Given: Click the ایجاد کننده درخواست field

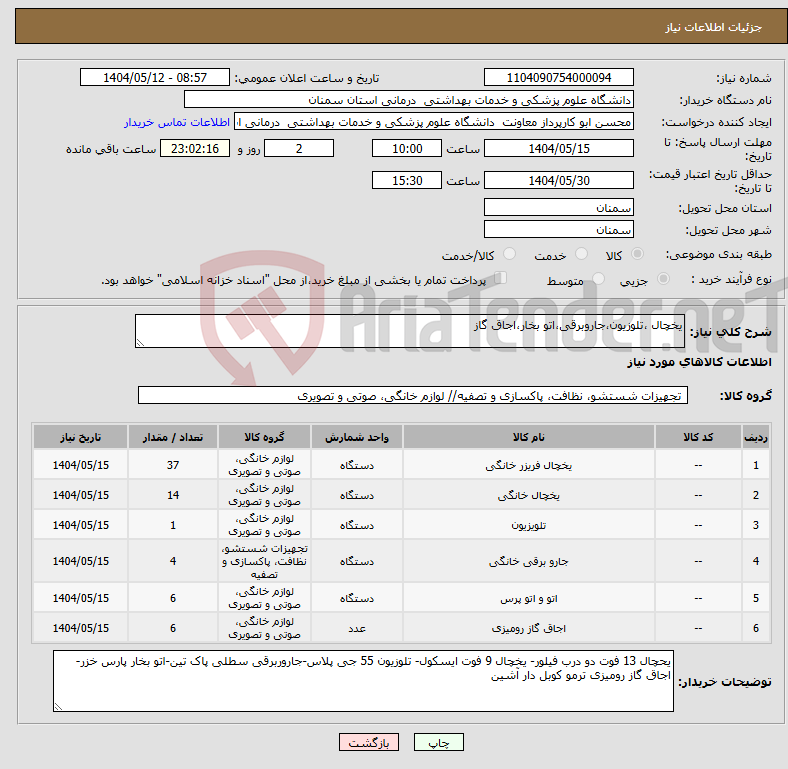Looking at the screenshot, I should tap(434, 122).
